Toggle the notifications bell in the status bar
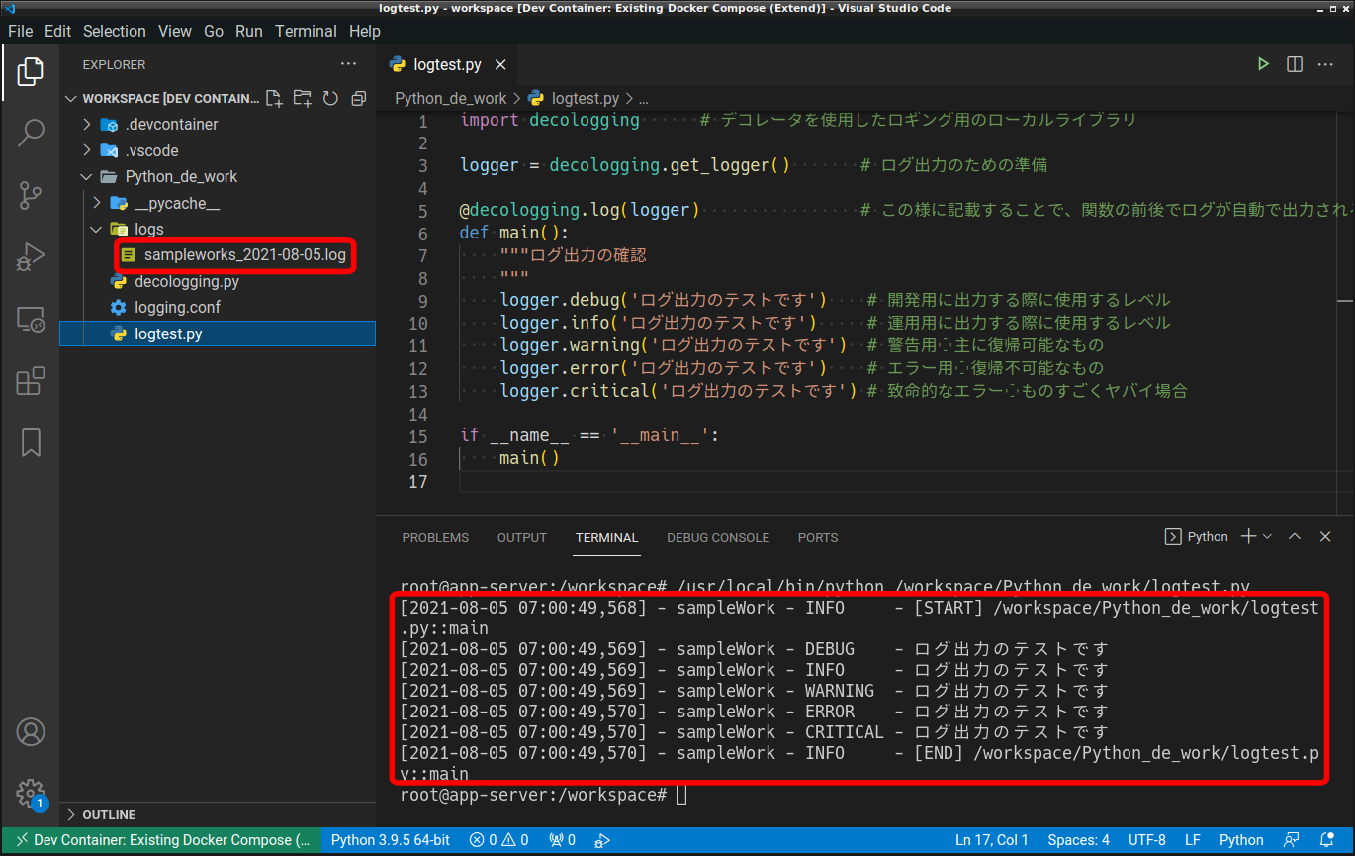Viewport: 1355px width, 856px height. click(1327, 839)
